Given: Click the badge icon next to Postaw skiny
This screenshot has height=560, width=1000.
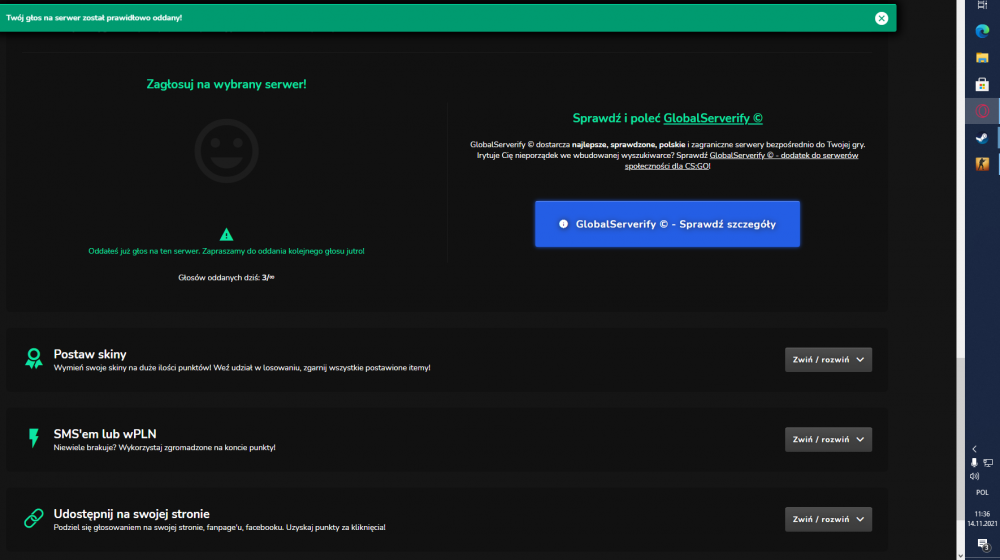Looking at the screenshot, I should pos(34,358).
